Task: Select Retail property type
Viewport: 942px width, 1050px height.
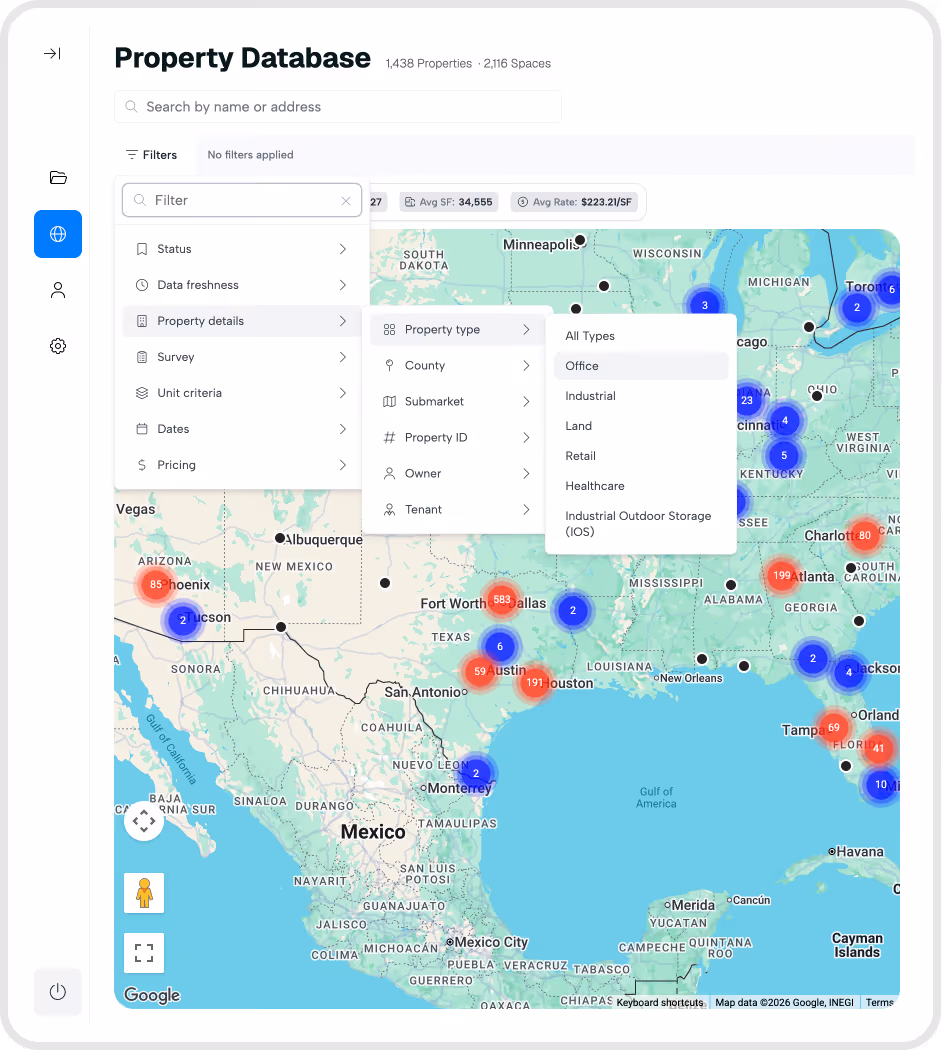Action: click(x=641, y=456)
